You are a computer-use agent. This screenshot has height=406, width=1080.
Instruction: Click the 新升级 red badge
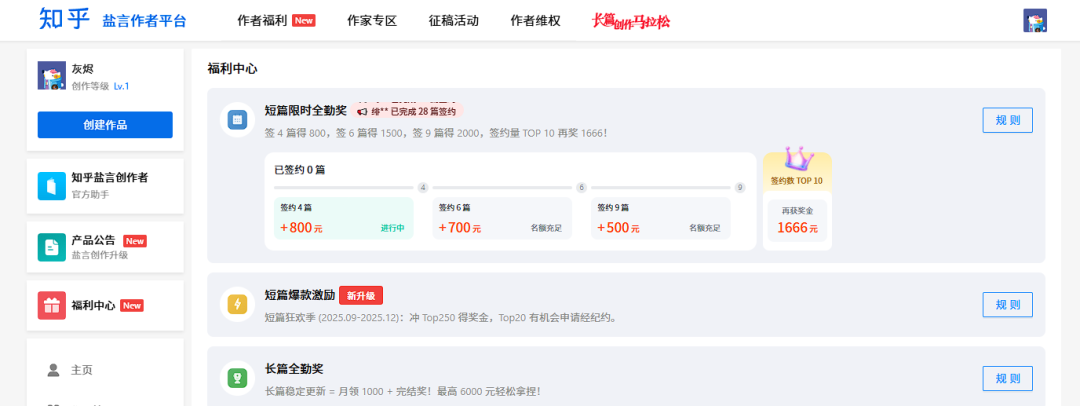coord(361,296)
